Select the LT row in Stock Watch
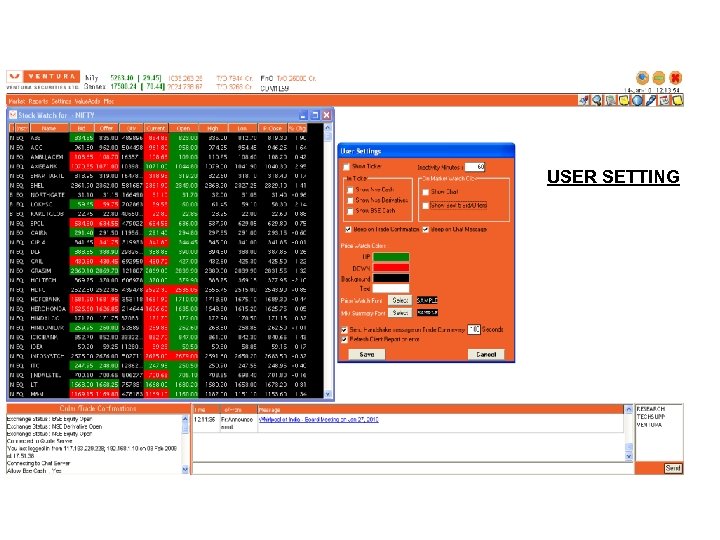Screen dimensions: 720x540 tap(166, 384)
